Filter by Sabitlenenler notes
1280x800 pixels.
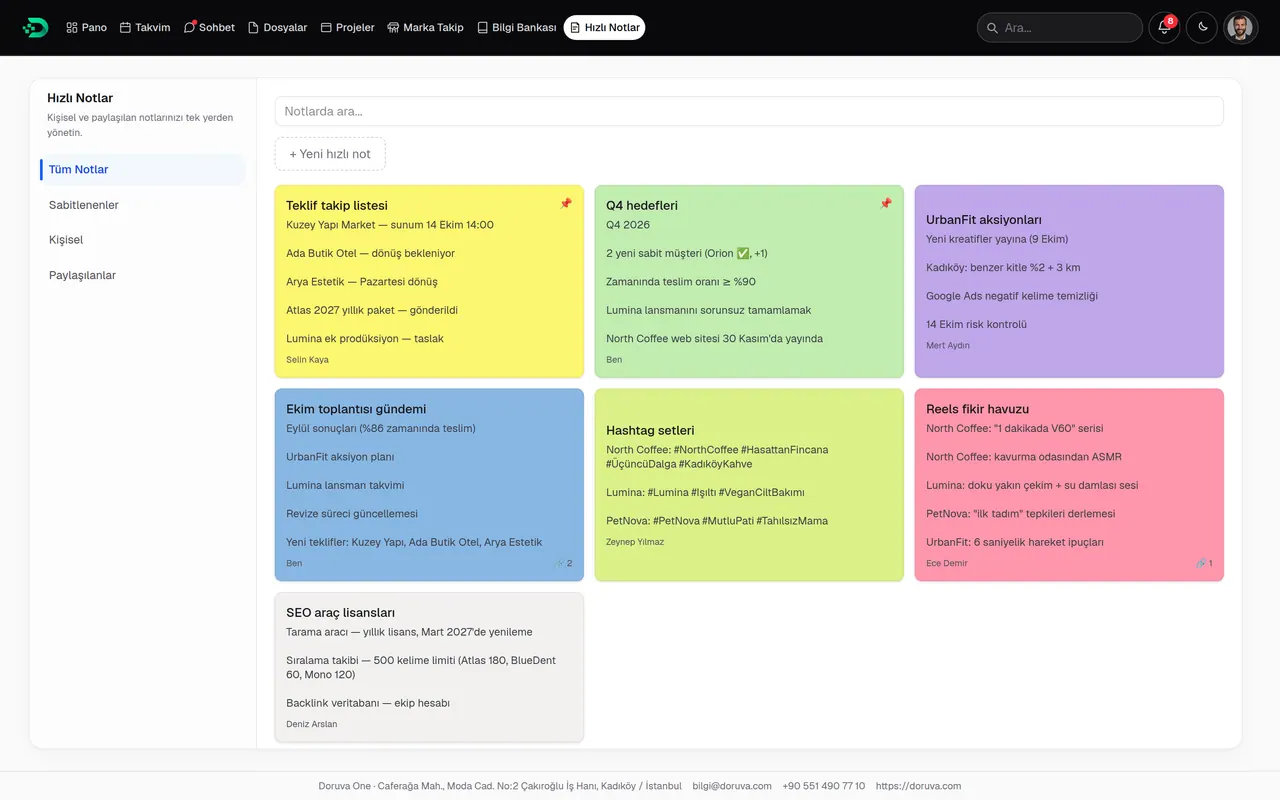coord(142,205)
